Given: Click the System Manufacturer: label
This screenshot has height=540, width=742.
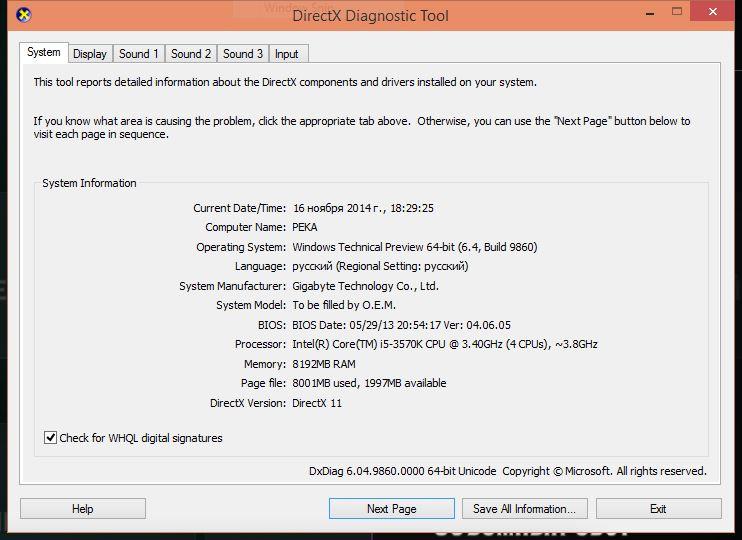Looking at the screenshot, I should click(x=232, y=286).
